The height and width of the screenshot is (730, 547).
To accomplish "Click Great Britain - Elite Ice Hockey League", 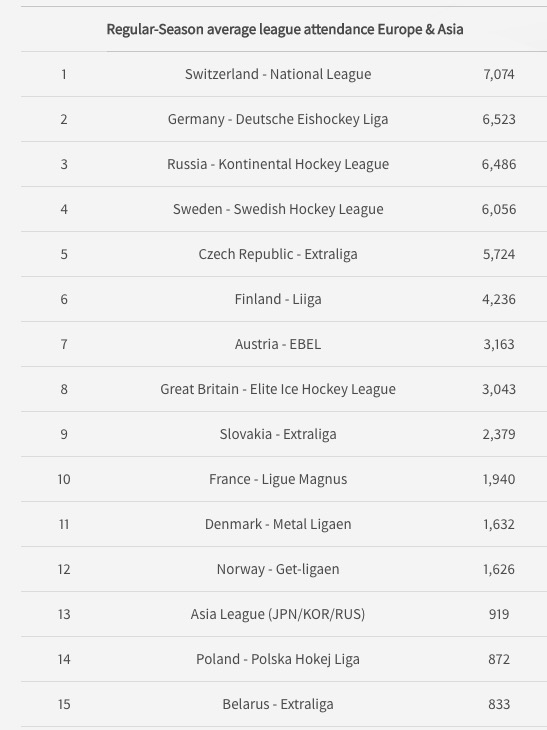I will (278, 389).
